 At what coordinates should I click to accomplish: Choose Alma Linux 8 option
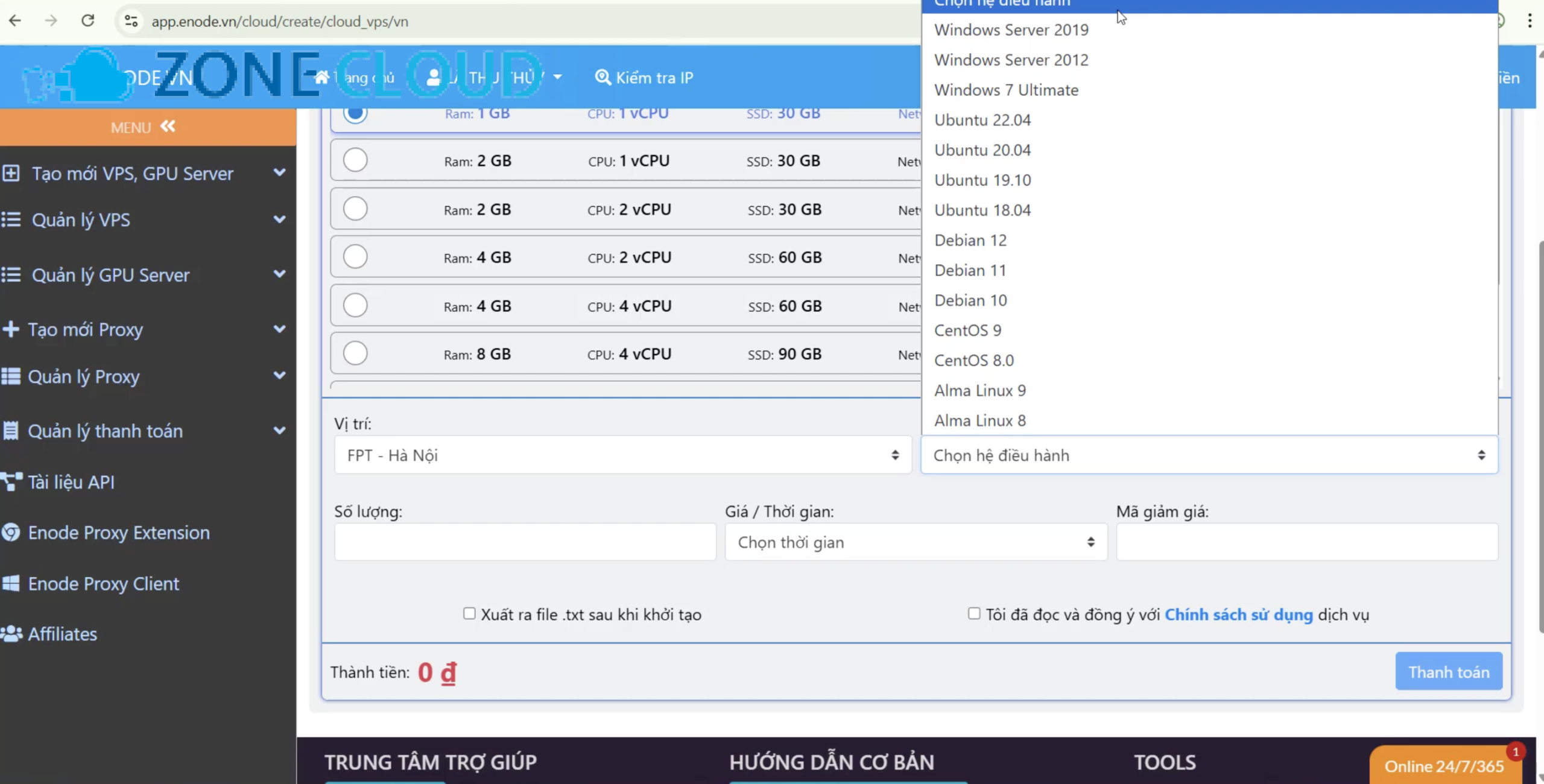point(1209,420)
